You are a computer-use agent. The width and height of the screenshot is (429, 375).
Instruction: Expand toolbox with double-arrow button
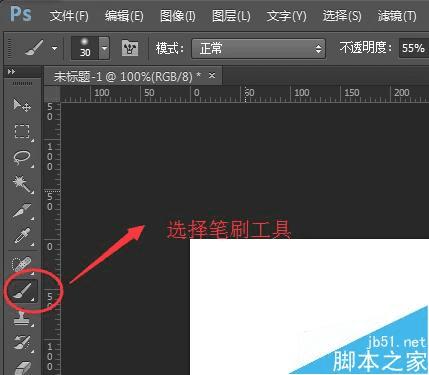pos(11,71)
